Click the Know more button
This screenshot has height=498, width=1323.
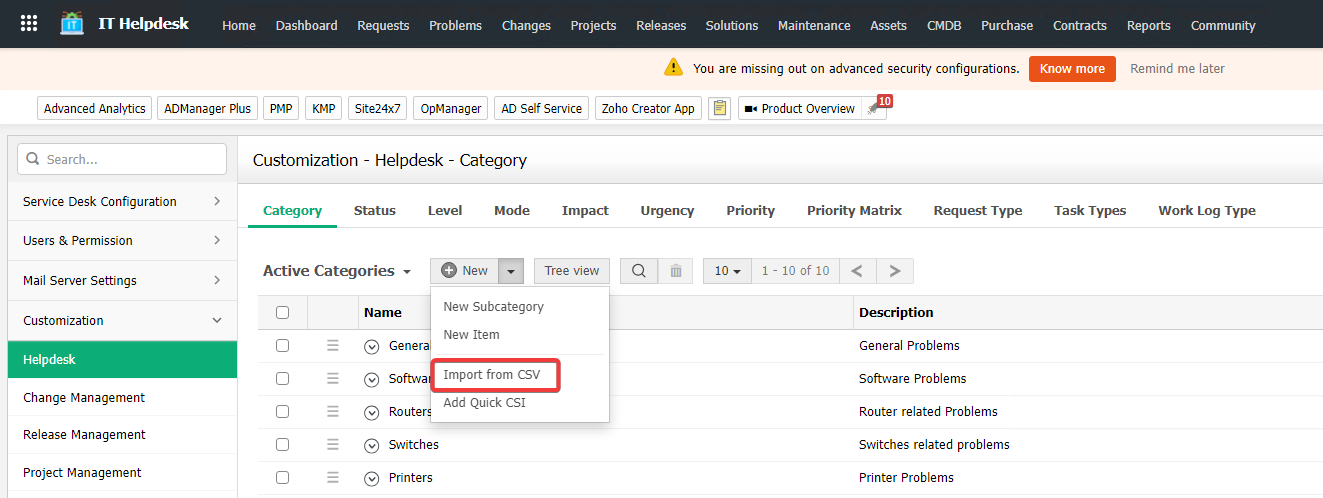click(1072, 69)
